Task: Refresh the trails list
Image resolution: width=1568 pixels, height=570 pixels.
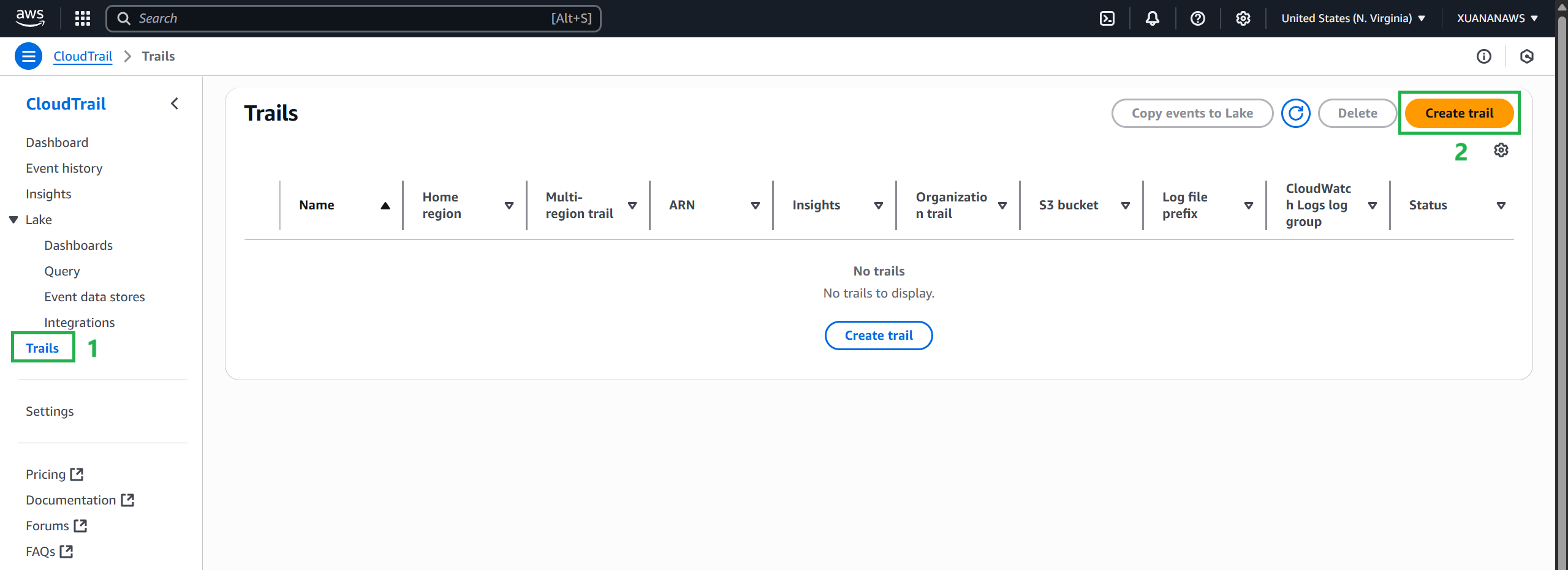Action: tap(1295, 113)
